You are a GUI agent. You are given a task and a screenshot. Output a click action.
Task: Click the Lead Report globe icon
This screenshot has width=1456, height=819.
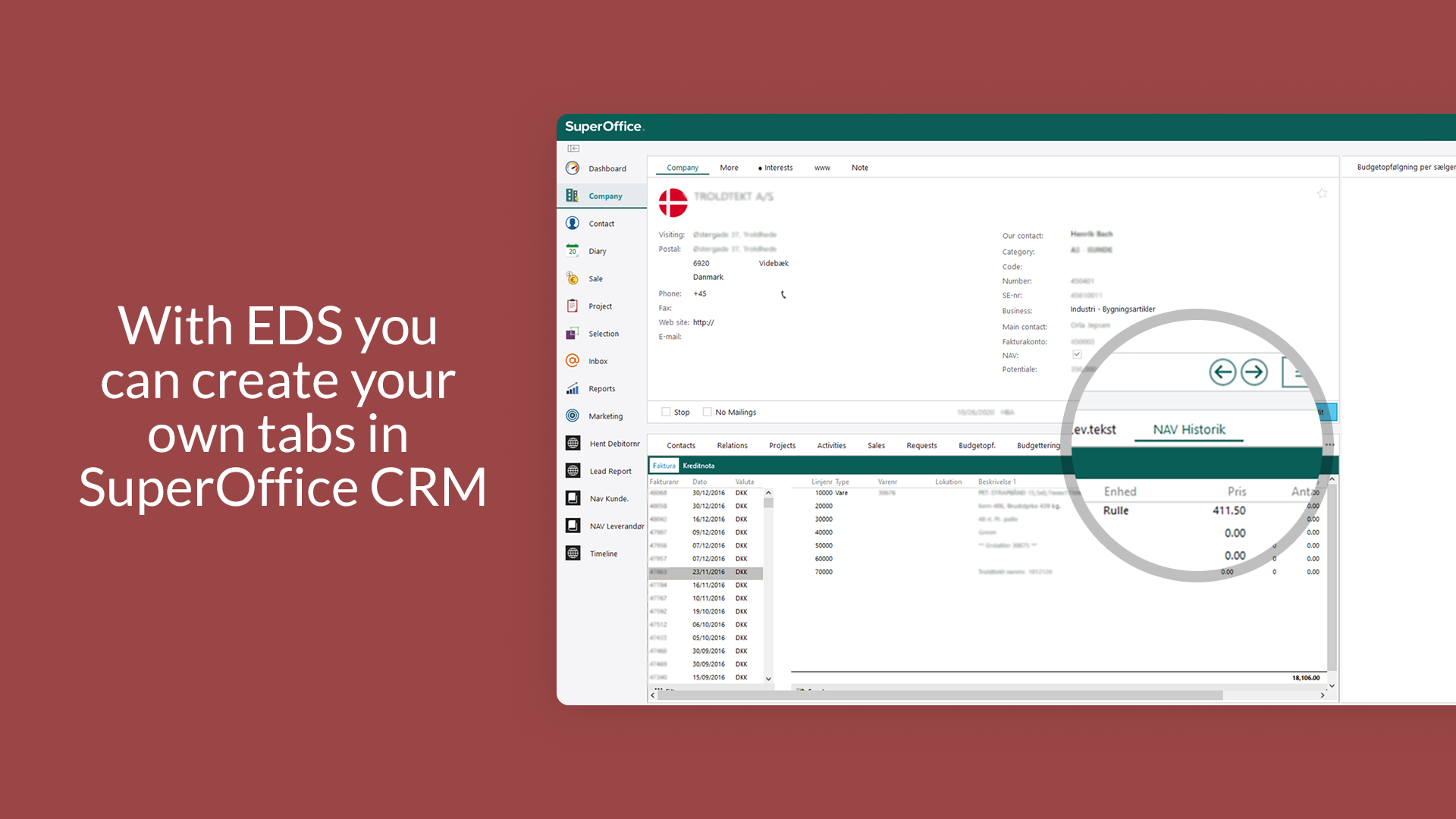coord(573,471)
